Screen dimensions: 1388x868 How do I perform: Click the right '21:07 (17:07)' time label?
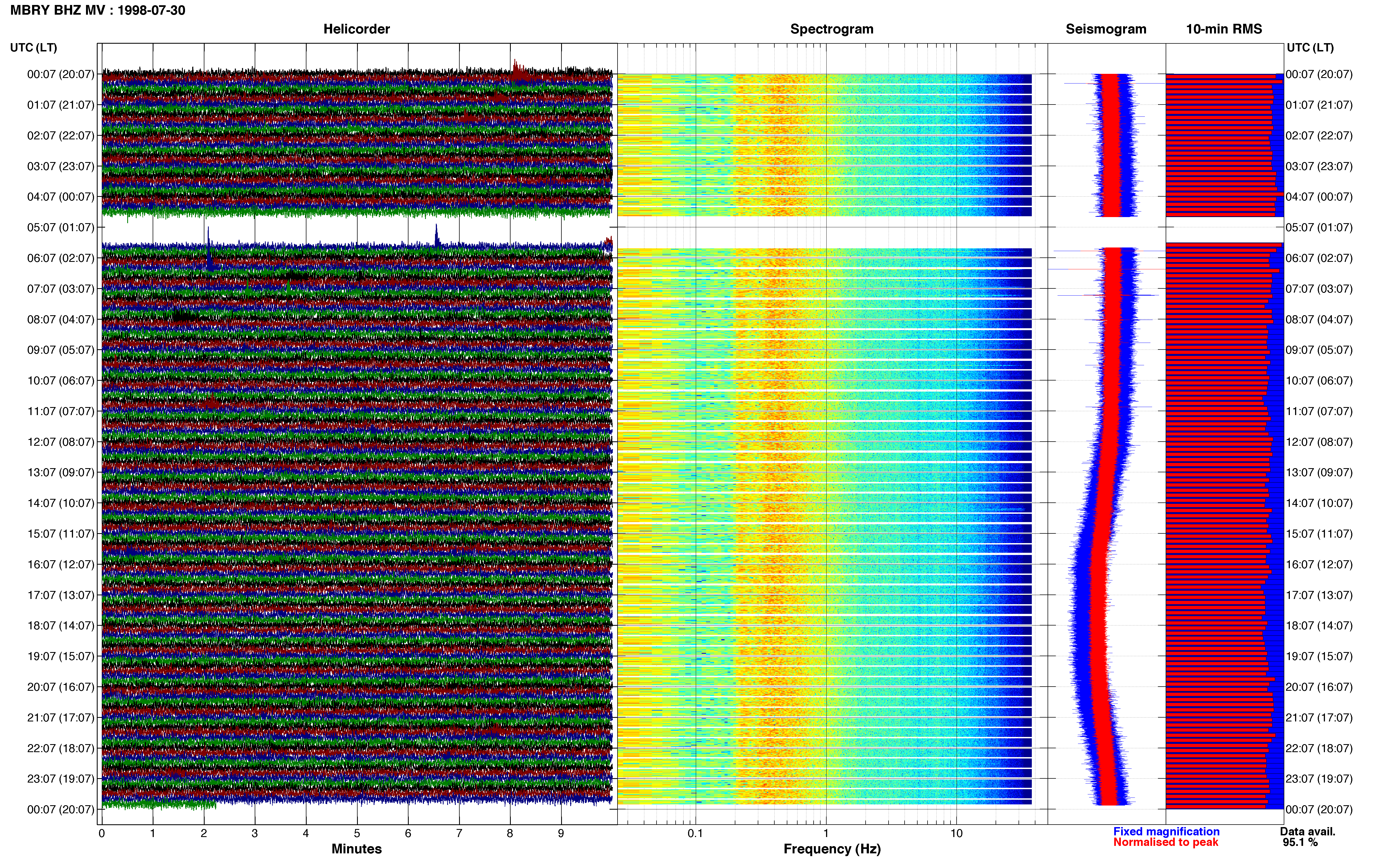click(1319, 718)
